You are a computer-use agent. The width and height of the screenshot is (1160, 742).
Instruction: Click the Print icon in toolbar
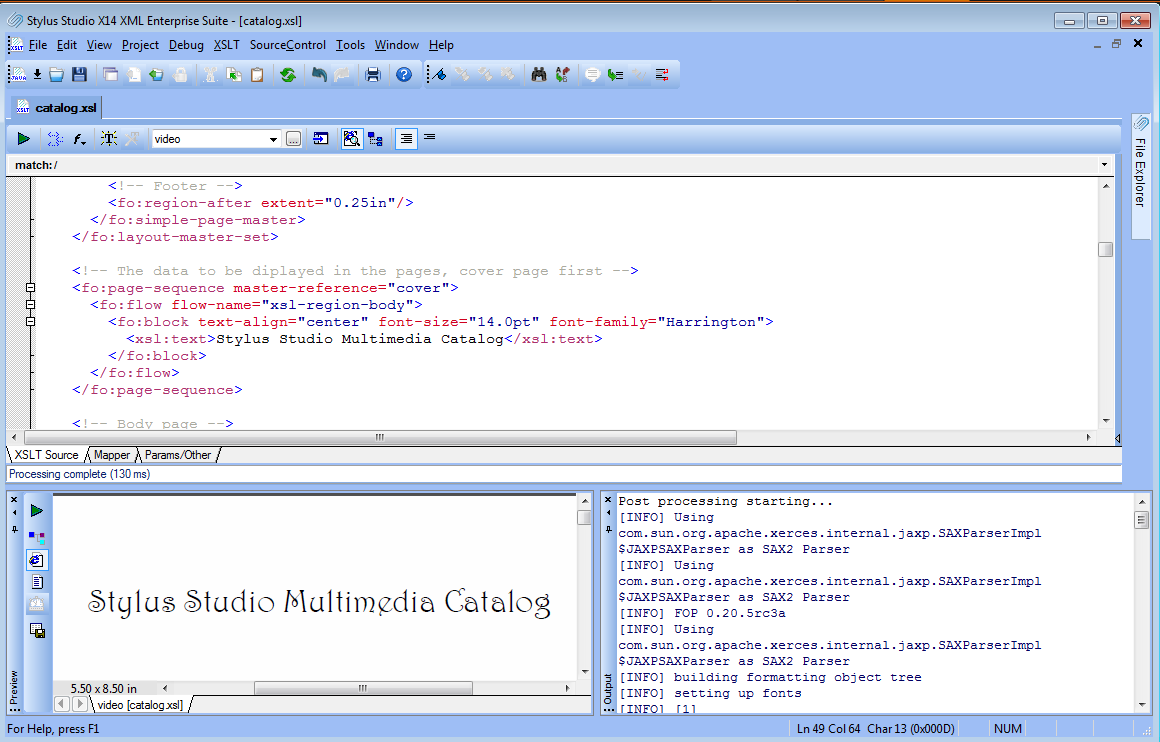pyautogui.click(x=373, y=75)
